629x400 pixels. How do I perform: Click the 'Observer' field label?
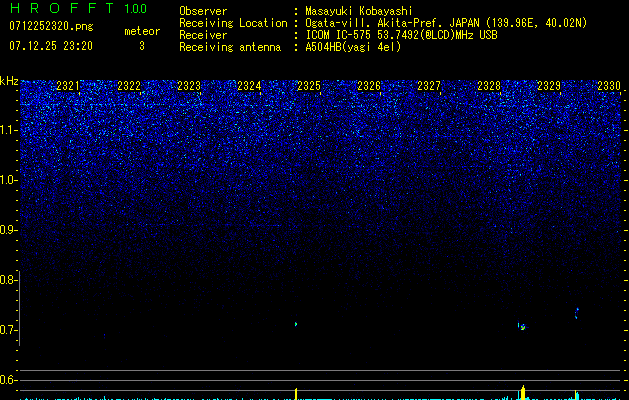pyautogui.click(x=203, y=11)
